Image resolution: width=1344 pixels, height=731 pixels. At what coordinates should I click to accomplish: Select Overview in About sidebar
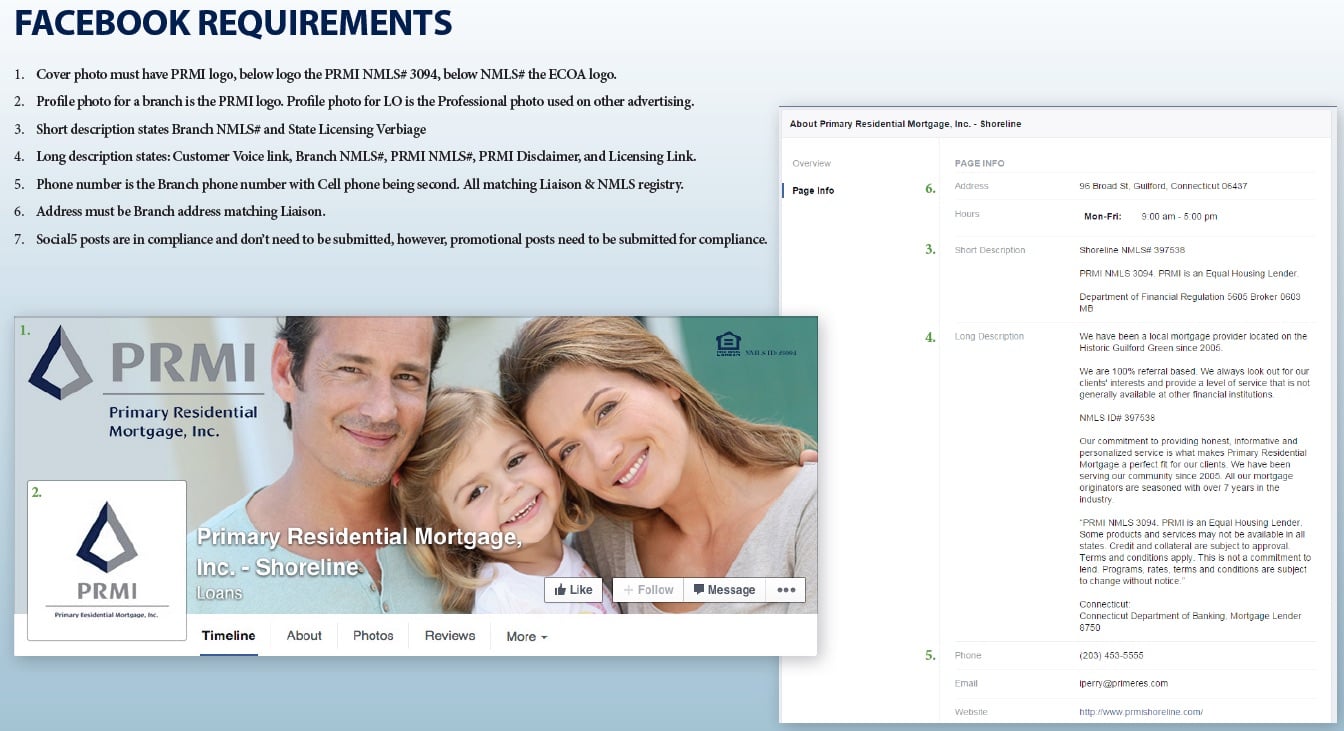point(811,163)
